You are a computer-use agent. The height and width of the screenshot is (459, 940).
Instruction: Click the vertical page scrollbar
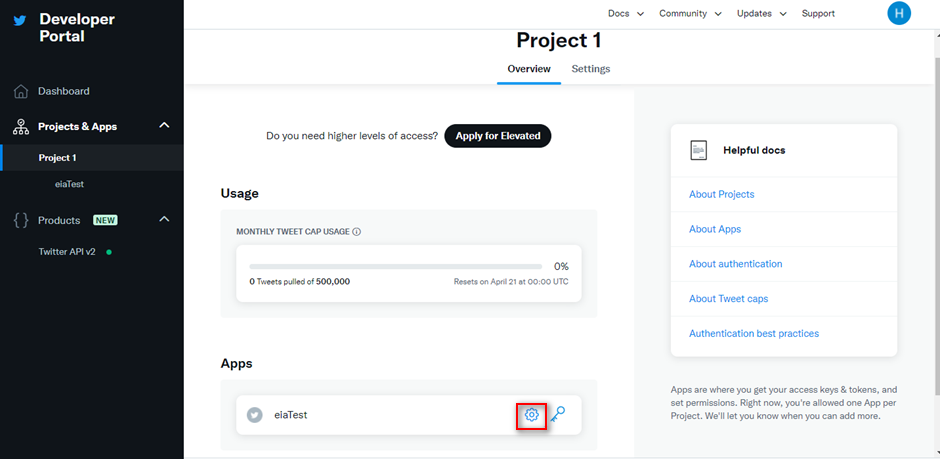(936, 228)
